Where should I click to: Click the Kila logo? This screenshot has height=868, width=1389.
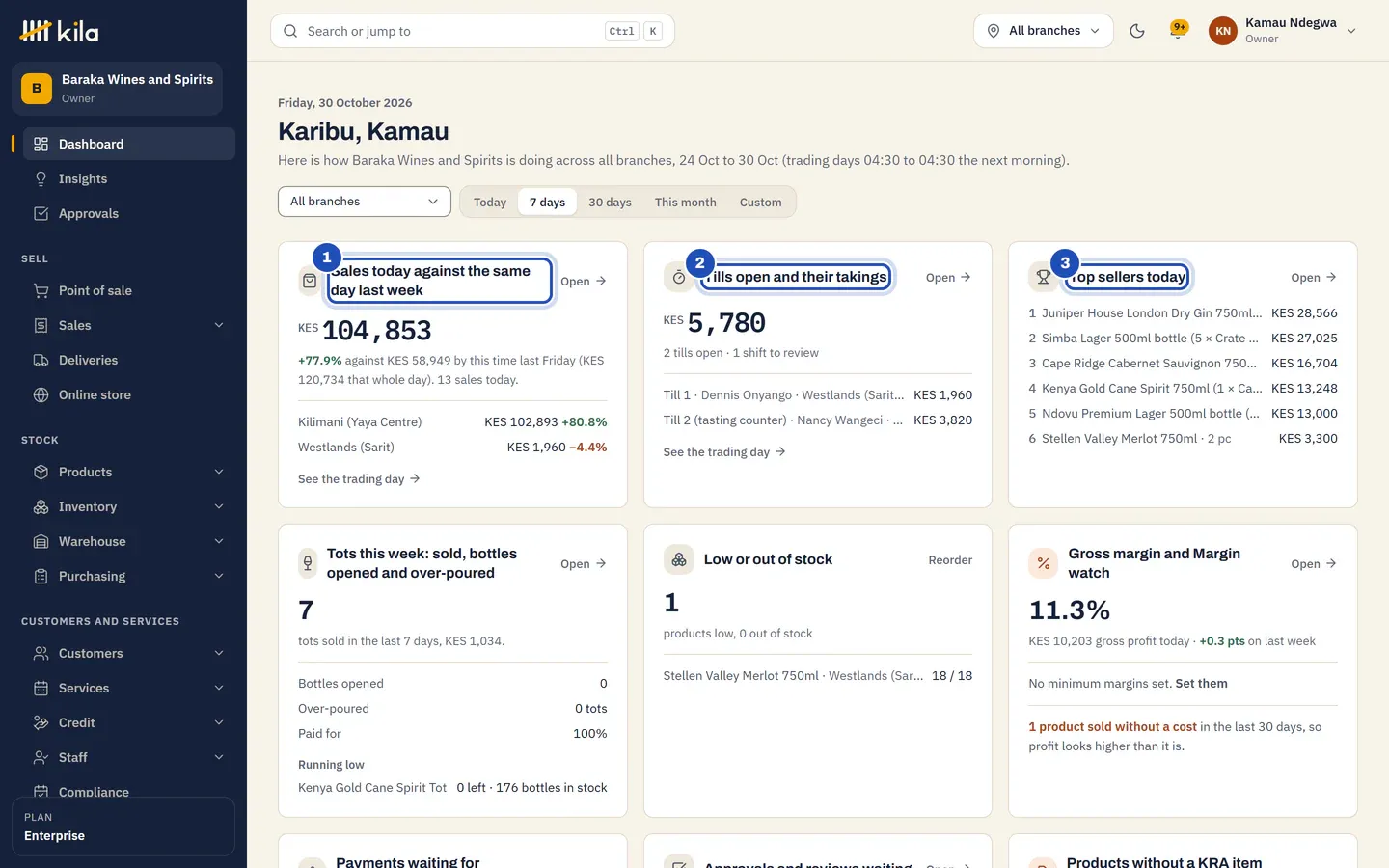pyautogui.click(x=59, y=31)
